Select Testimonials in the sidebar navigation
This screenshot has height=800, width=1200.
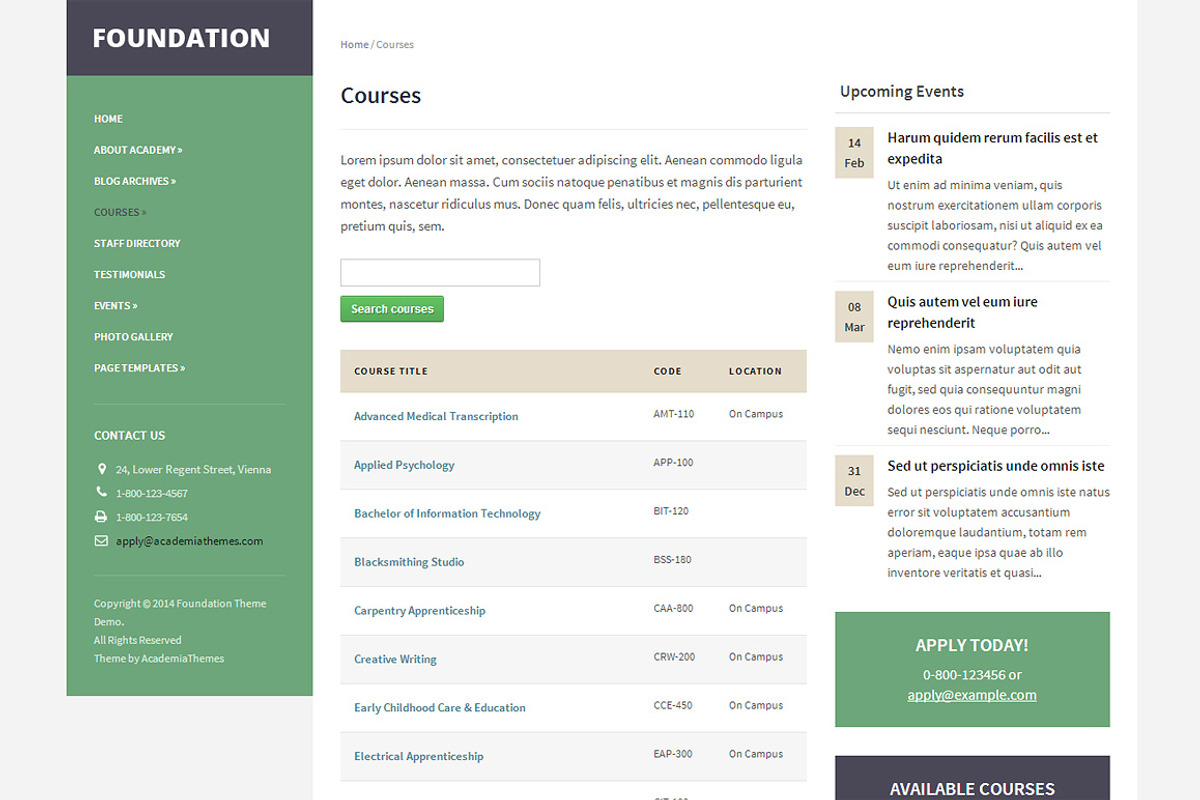coord(129,274)
